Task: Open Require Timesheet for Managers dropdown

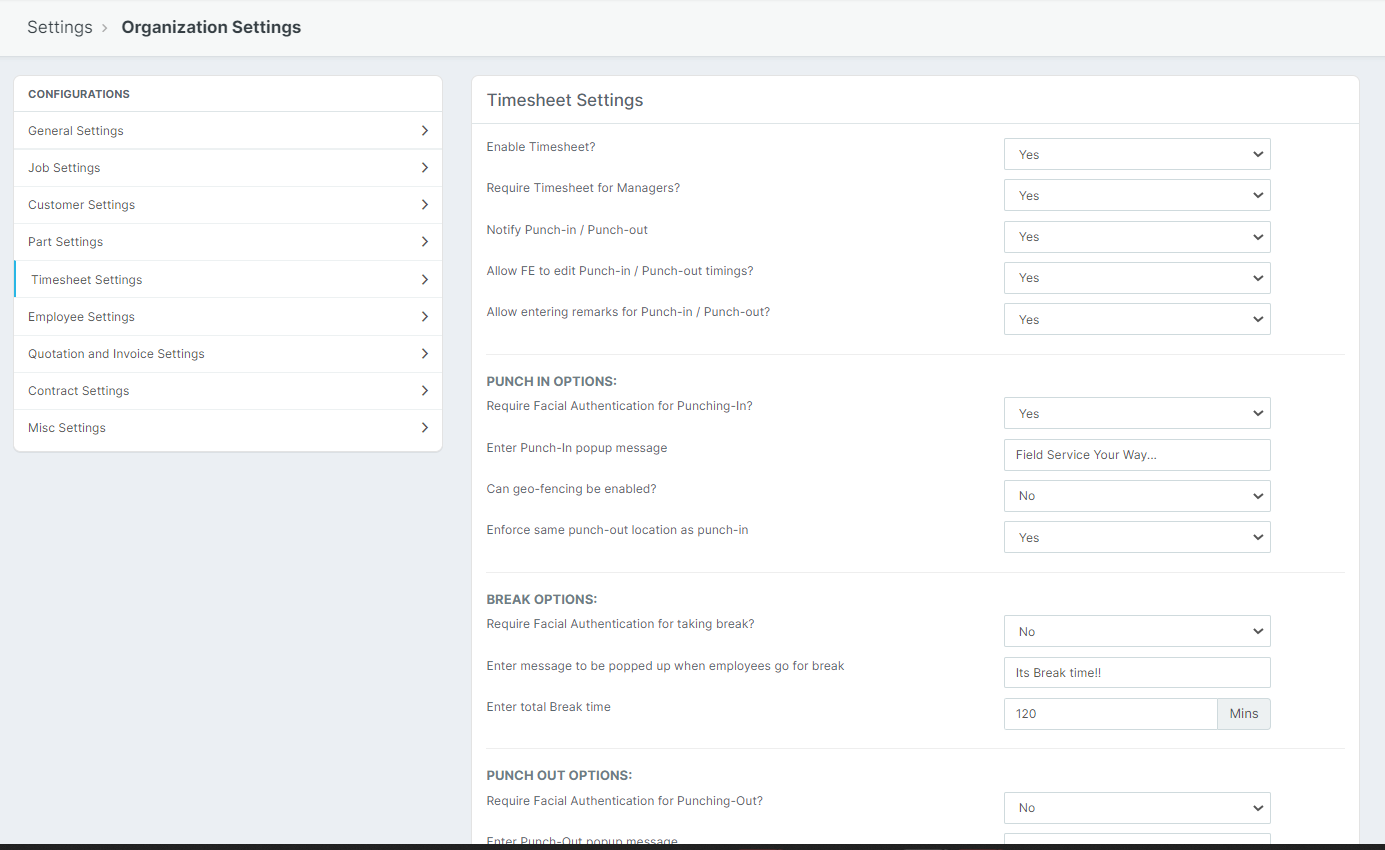Action: tap(1136, 196)
